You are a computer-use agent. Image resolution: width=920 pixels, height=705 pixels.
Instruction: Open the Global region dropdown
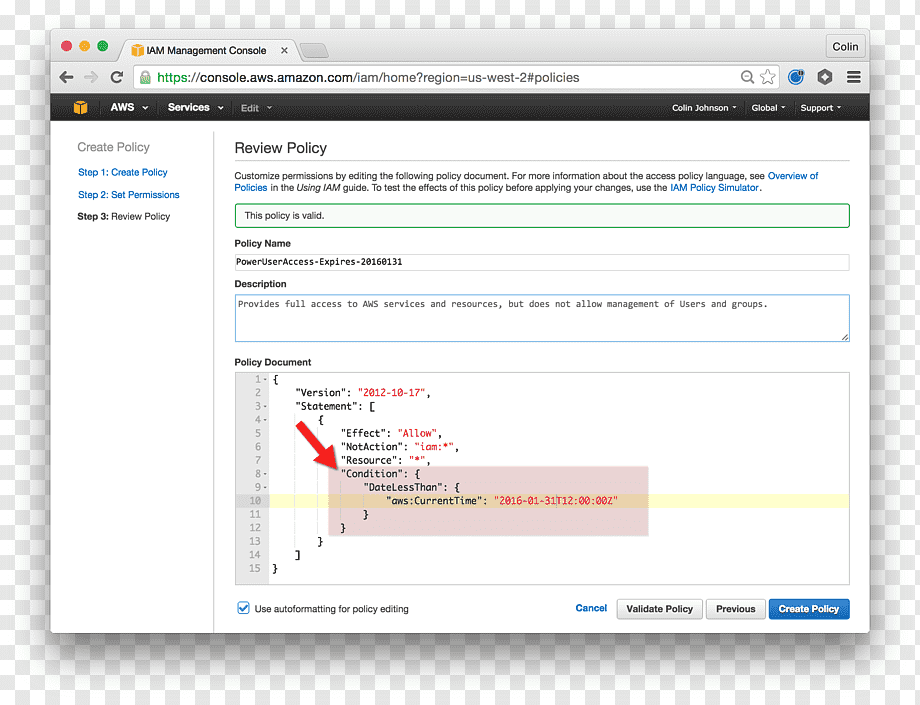(x=768, y=108)
